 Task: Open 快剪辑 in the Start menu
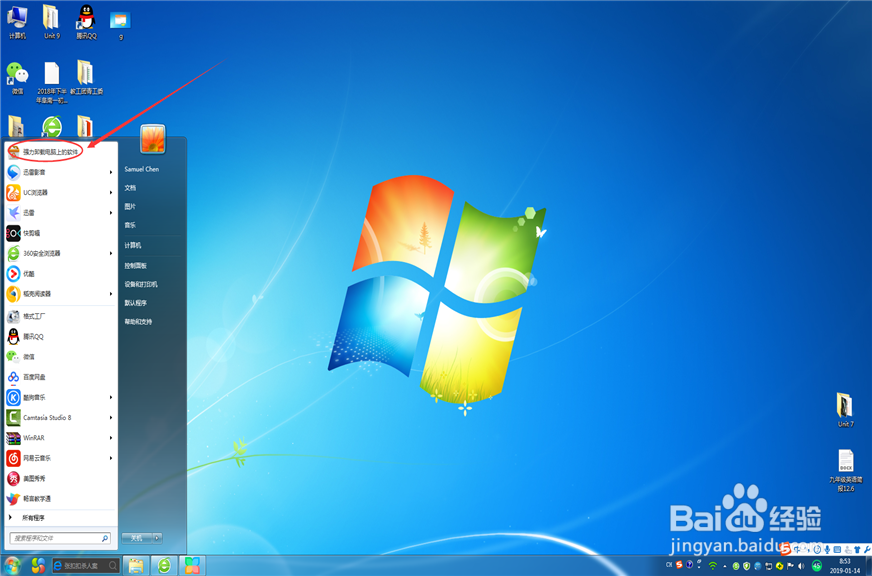click(61, 233)
